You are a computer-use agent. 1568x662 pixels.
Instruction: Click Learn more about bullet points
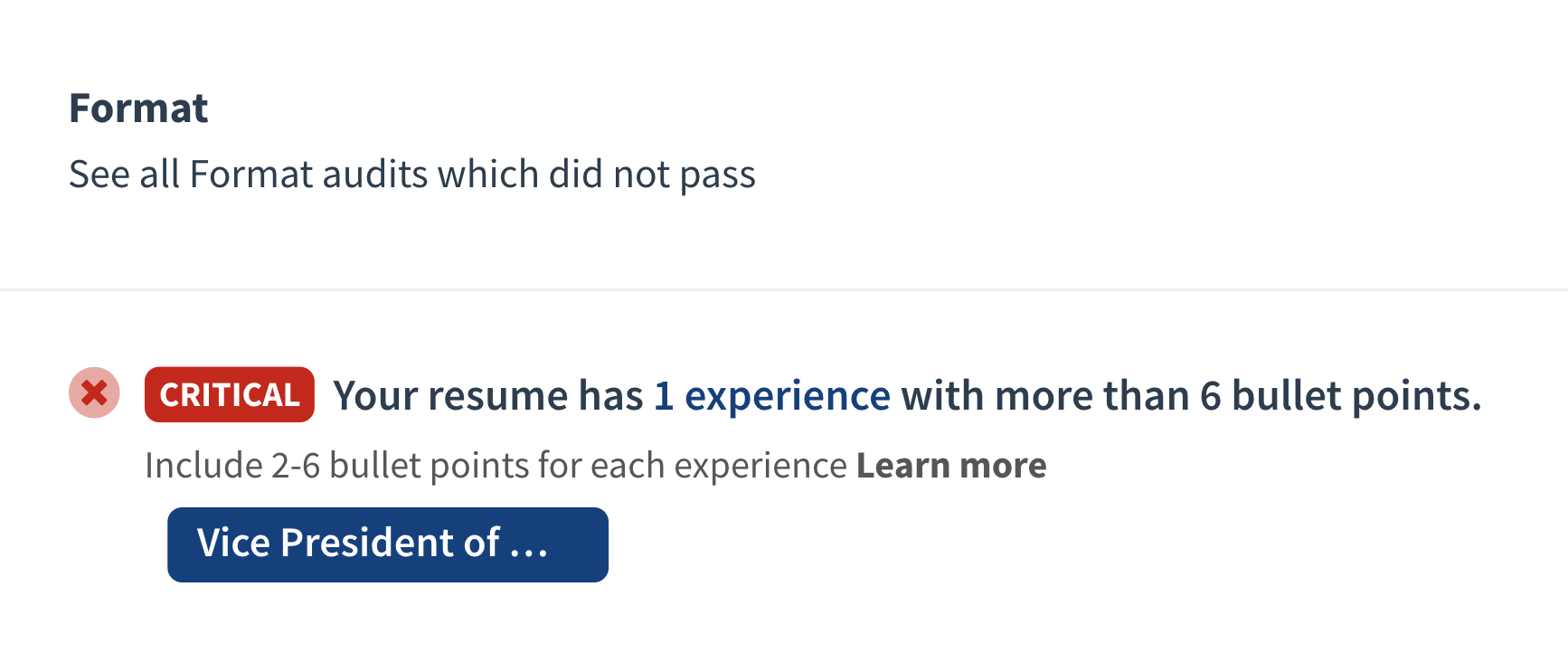point(950,465)
